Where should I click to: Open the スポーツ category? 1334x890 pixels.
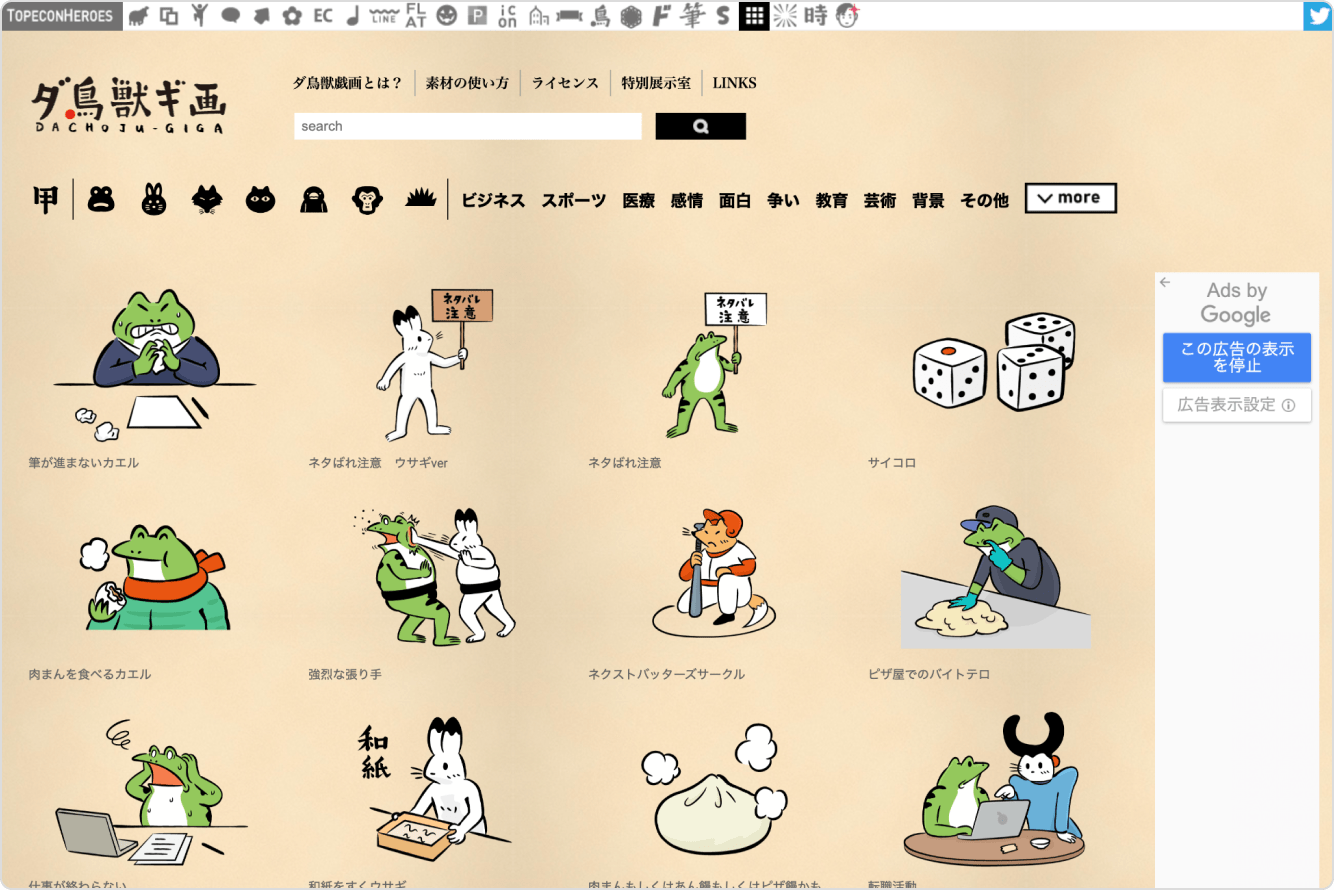(x=574, y=200)
